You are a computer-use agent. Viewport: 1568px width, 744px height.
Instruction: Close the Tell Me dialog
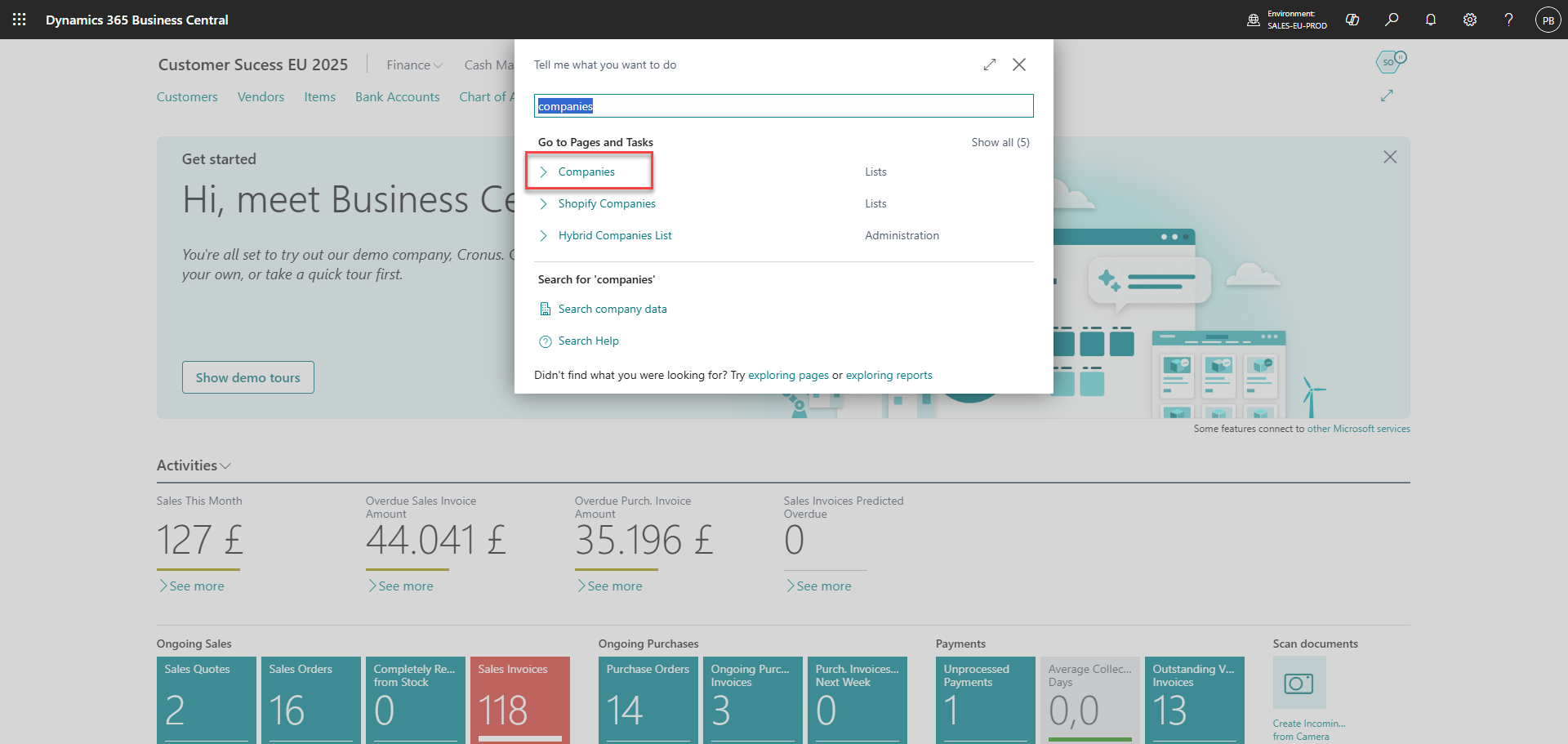[1019, 65]
